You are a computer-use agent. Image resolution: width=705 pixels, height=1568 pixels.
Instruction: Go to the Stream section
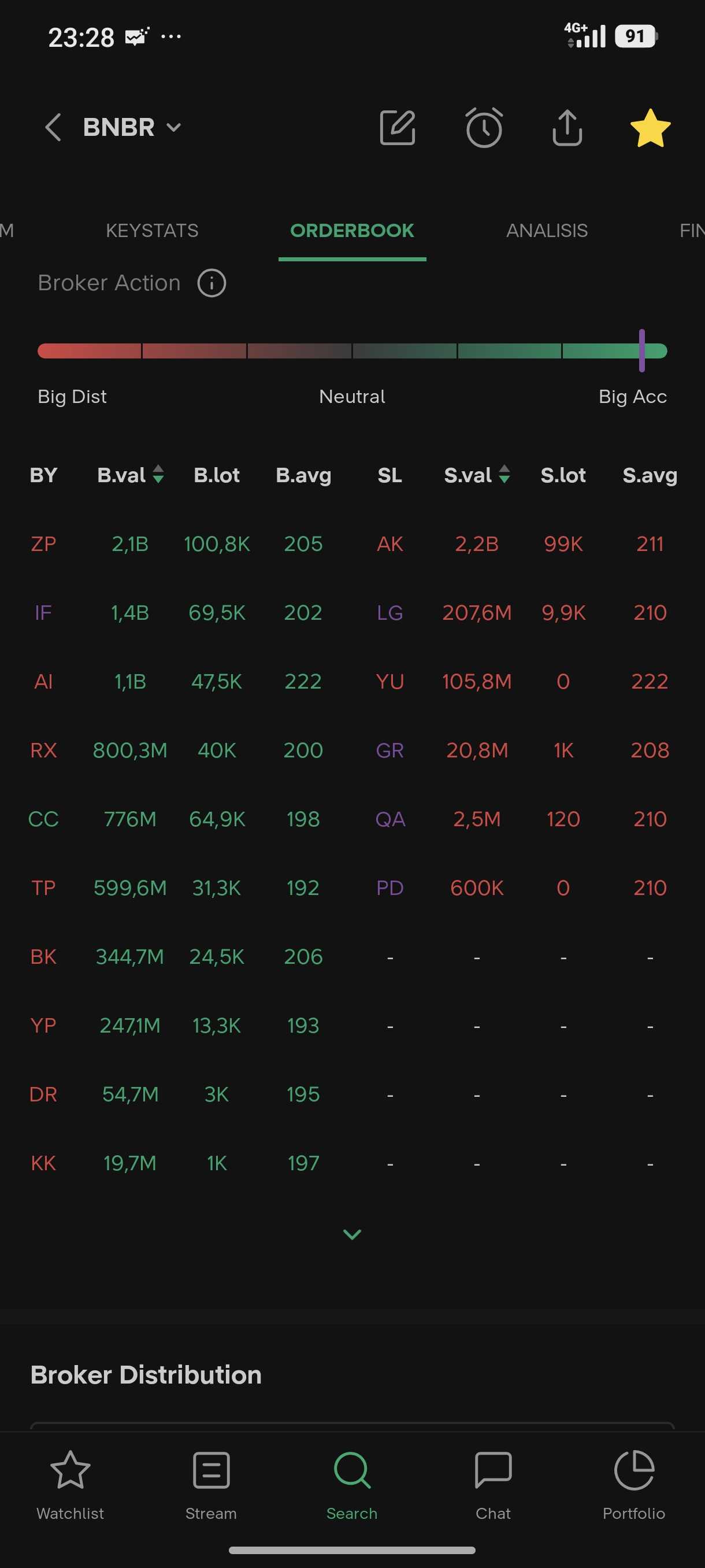211,1483
